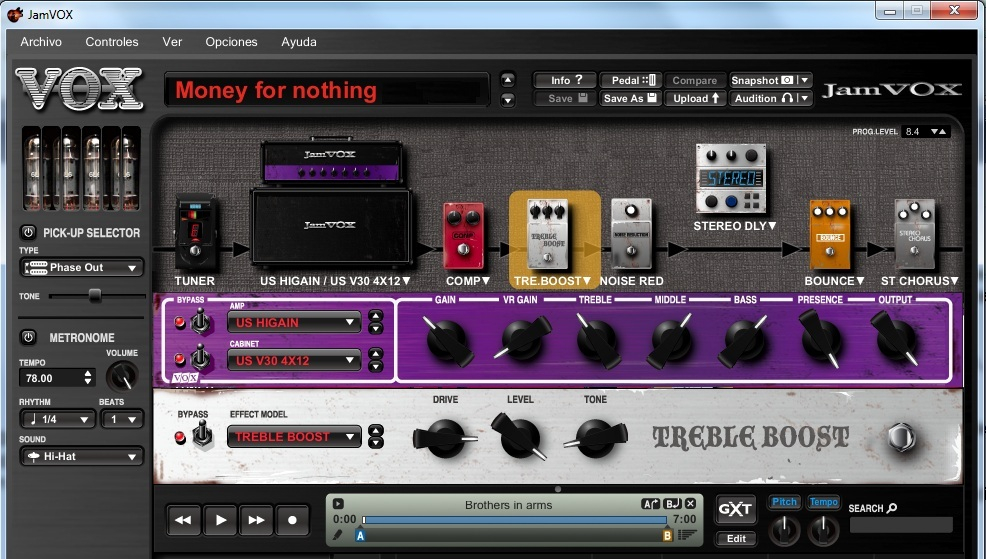Open the US V30 4X12 cabinet dropdown
This screenshot has height=559, width=986.
click(x=294, y=360)
